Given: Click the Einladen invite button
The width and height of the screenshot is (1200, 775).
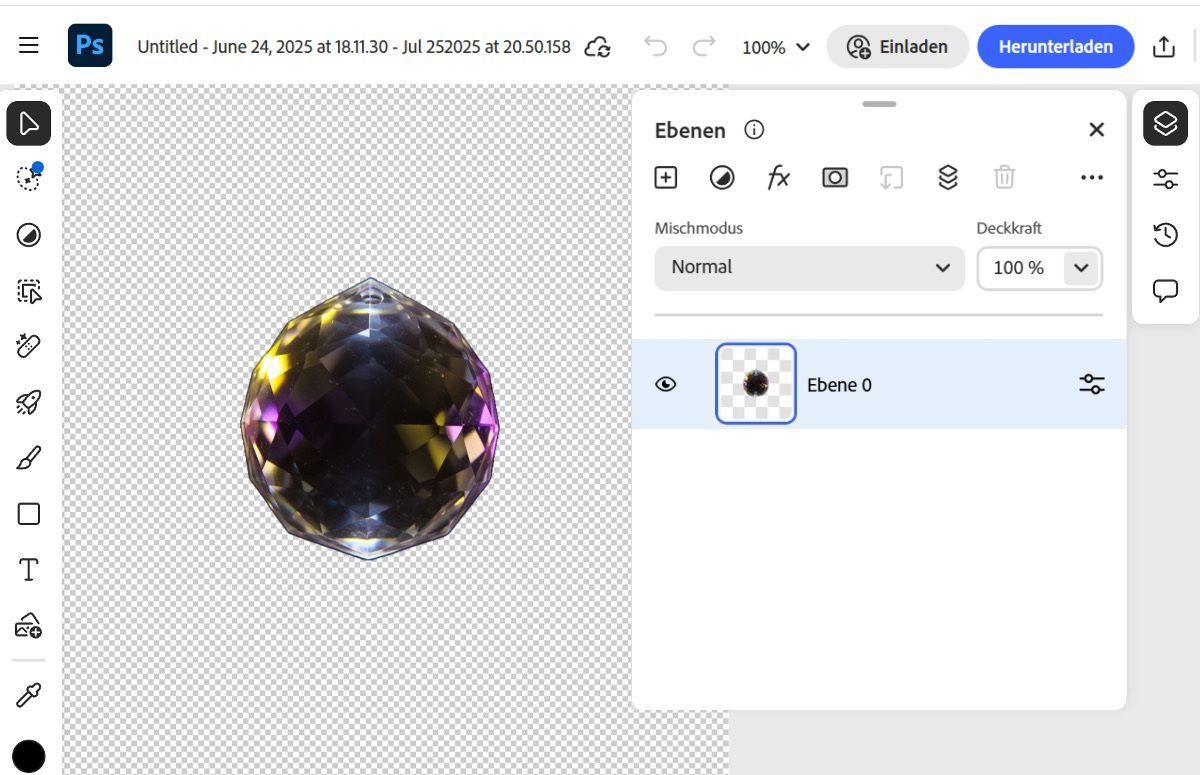Looking at the screenshot, I should click(898, 47).
